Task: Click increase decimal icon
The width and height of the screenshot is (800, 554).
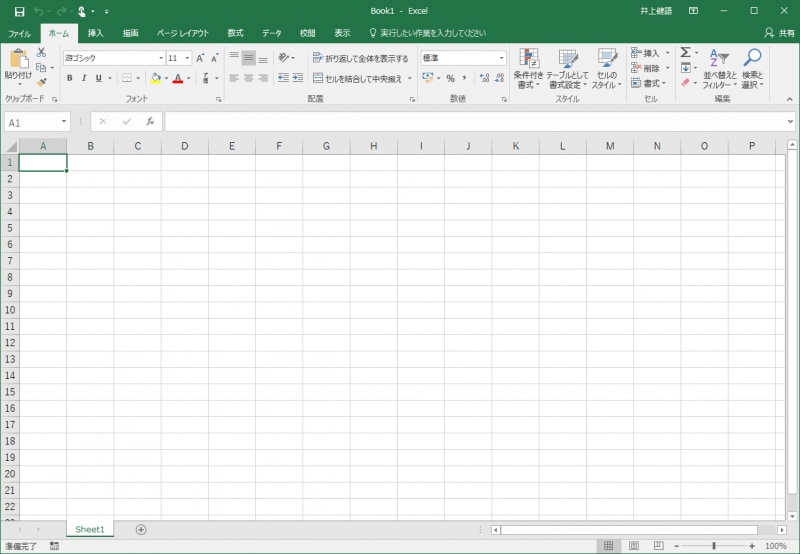Action: click(x=484, y=78)
